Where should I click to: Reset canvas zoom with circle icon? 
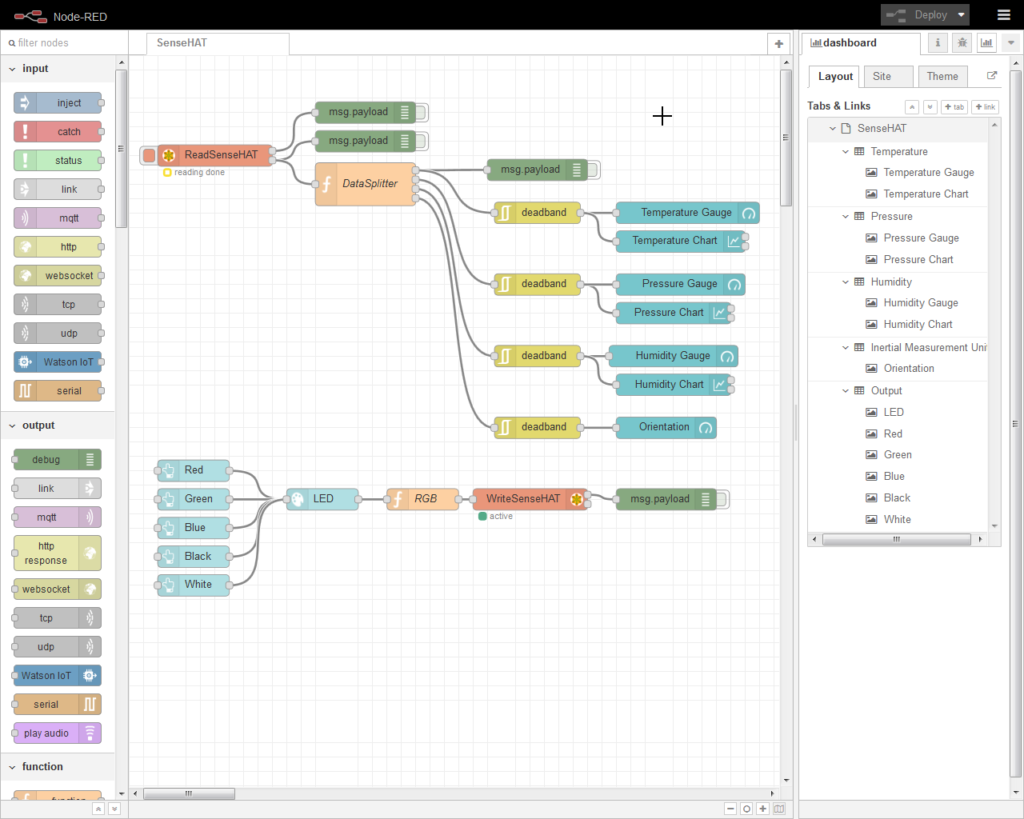click(747, 809)
